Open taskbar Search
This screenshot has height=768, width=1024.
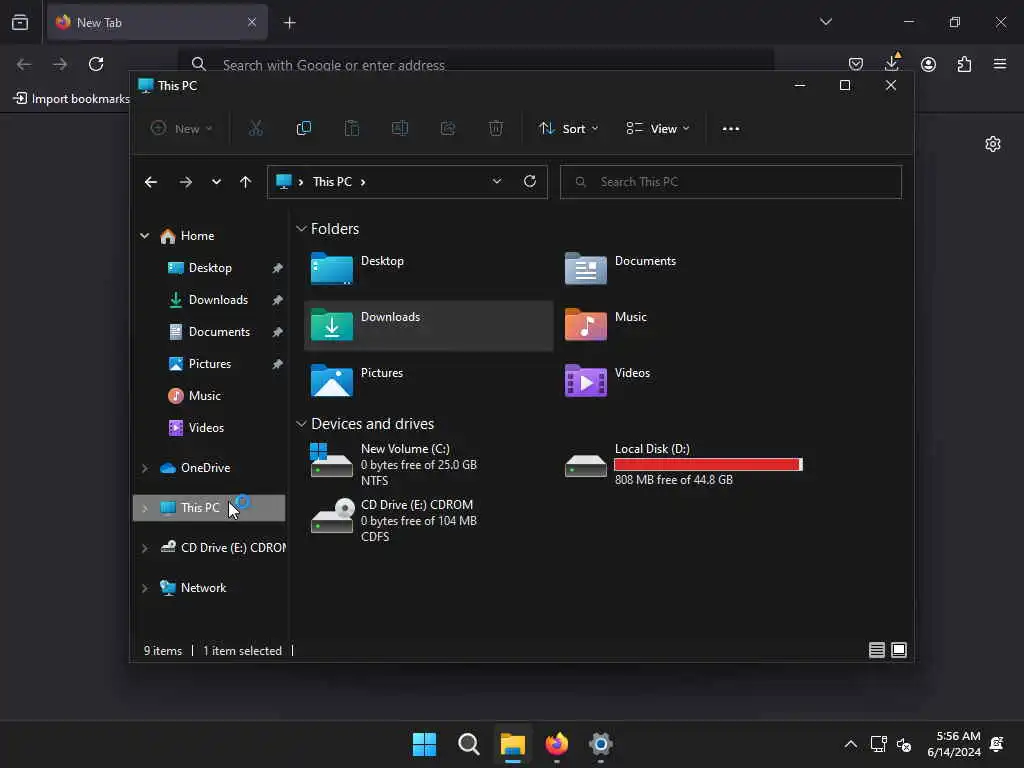point(468,744)
